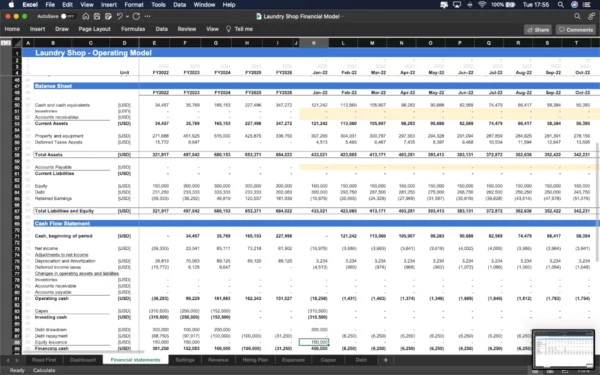Select the Balance Sheet section header
600x375 pixels.
click(53, 86)
